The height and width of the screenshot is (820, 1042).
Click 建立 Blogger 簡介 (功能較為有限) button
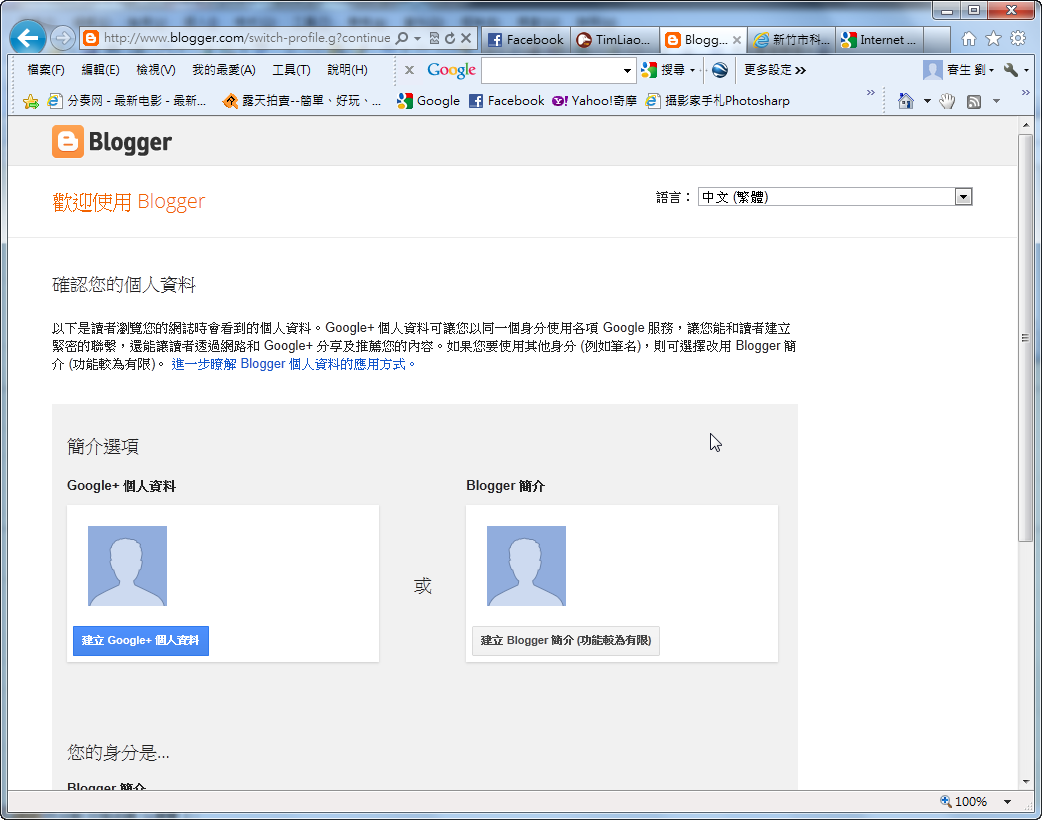click(566, 641)
